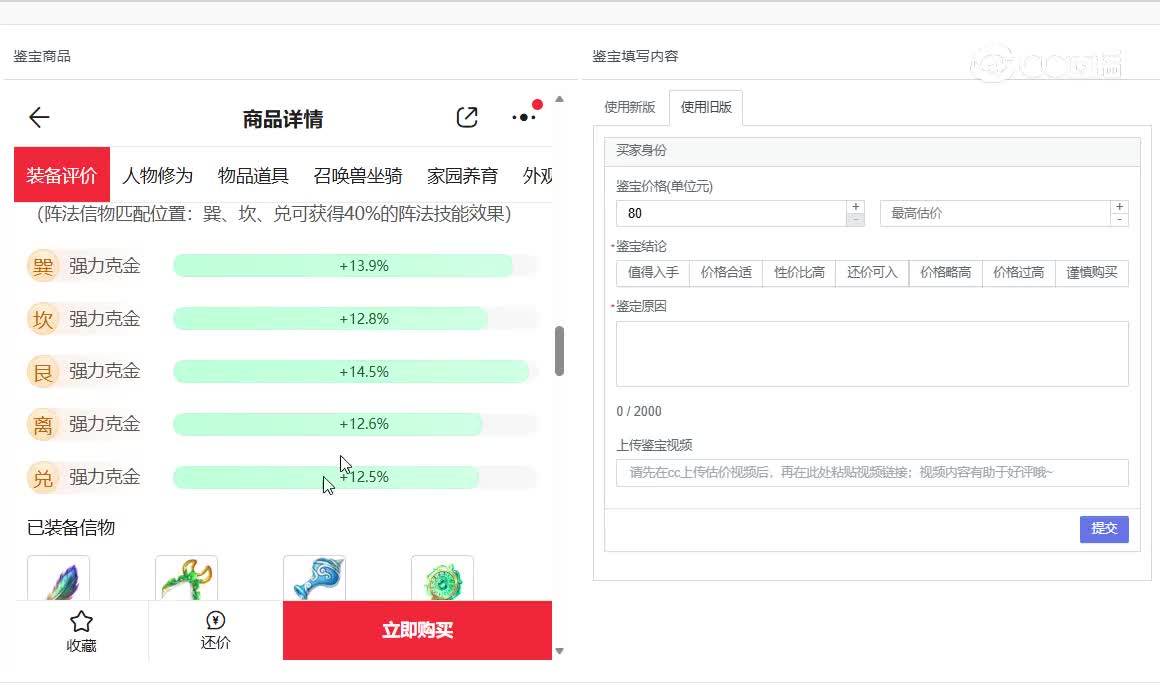Screen dimensions: 1160x688
Task: Click the 还价 yen icon
Action: [215, 621]
